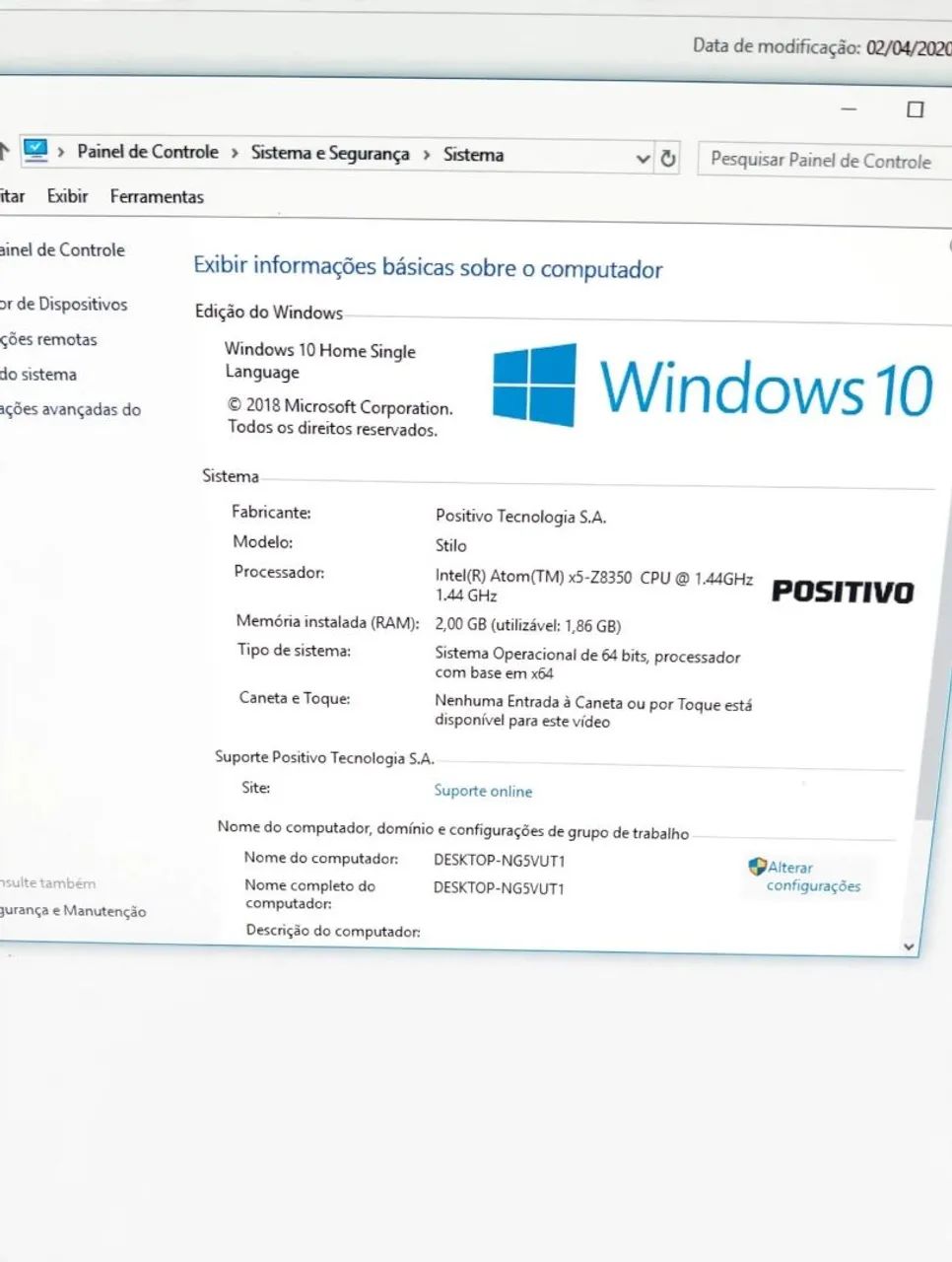Minimize the Sistema window
The height and width of the screenshot is (1262, 952).
[x=850, y=109]
